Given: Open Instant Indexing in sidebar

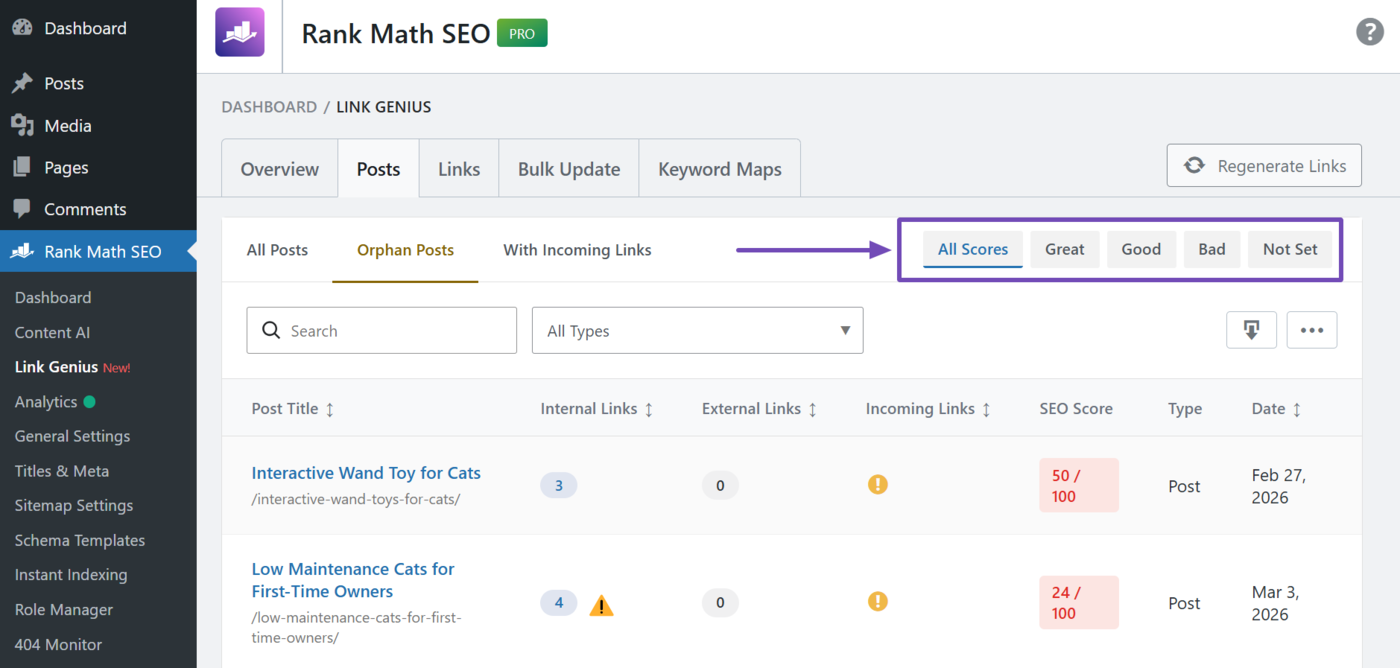Looking at the screenshot, I should click(71, 575).
